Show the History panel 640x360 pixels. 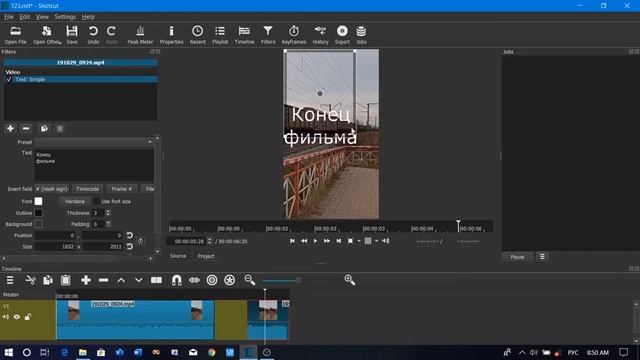[320, 35]
